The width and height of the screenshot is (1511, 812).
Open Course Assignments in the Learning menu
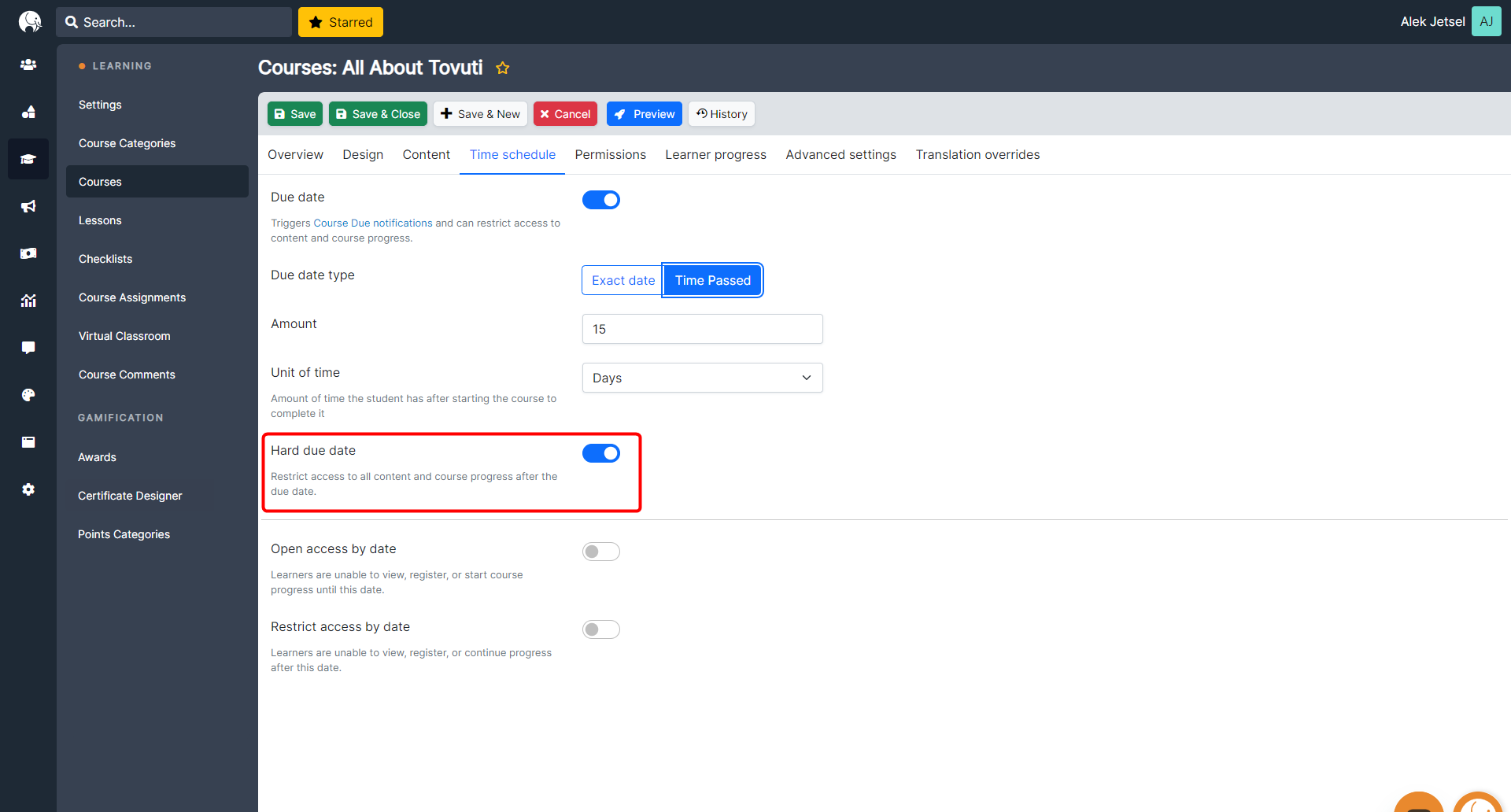pyautogui.click(x=132, y=297)
